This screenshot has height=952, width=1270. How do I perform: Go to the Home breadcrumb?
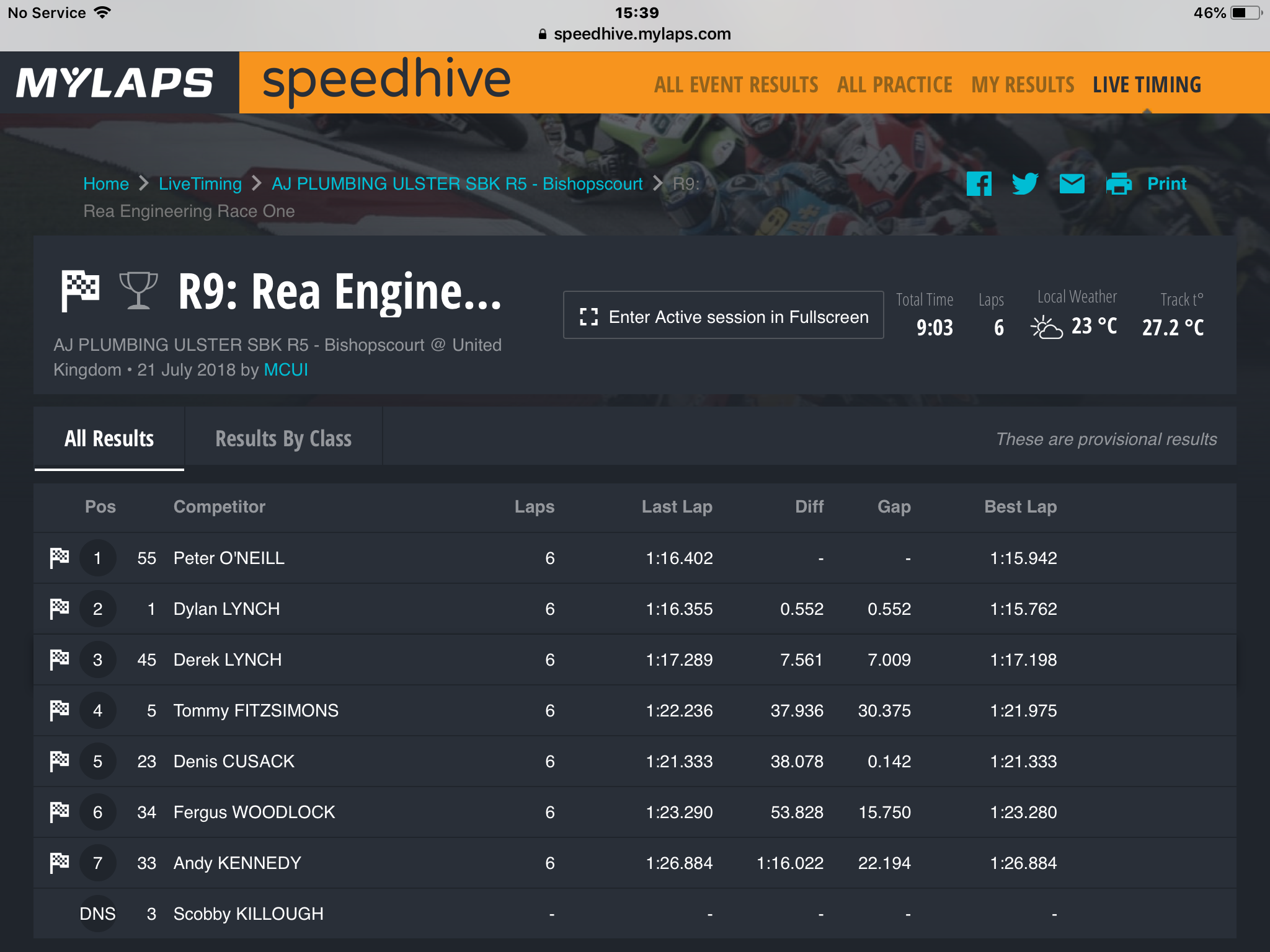pyautogui.click(x=106, y=184)
